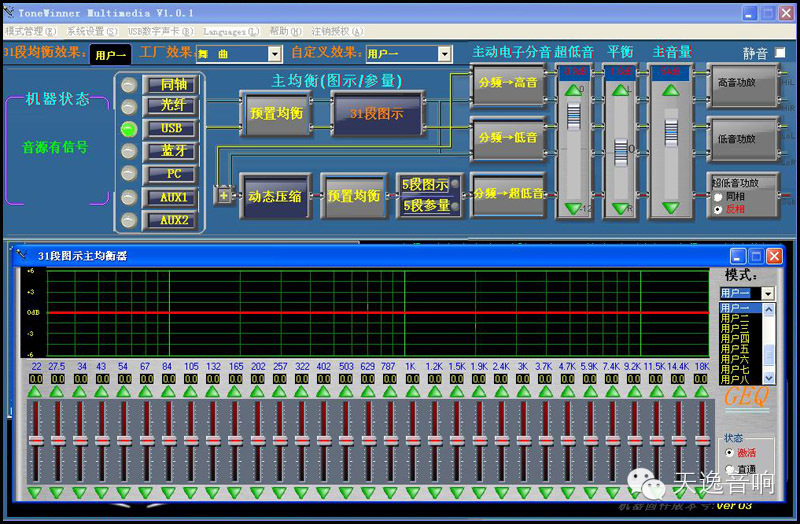Open the upper 预置均衡 preset EQ block
This screenshot has width=800, height=524.
click(276, 113)
